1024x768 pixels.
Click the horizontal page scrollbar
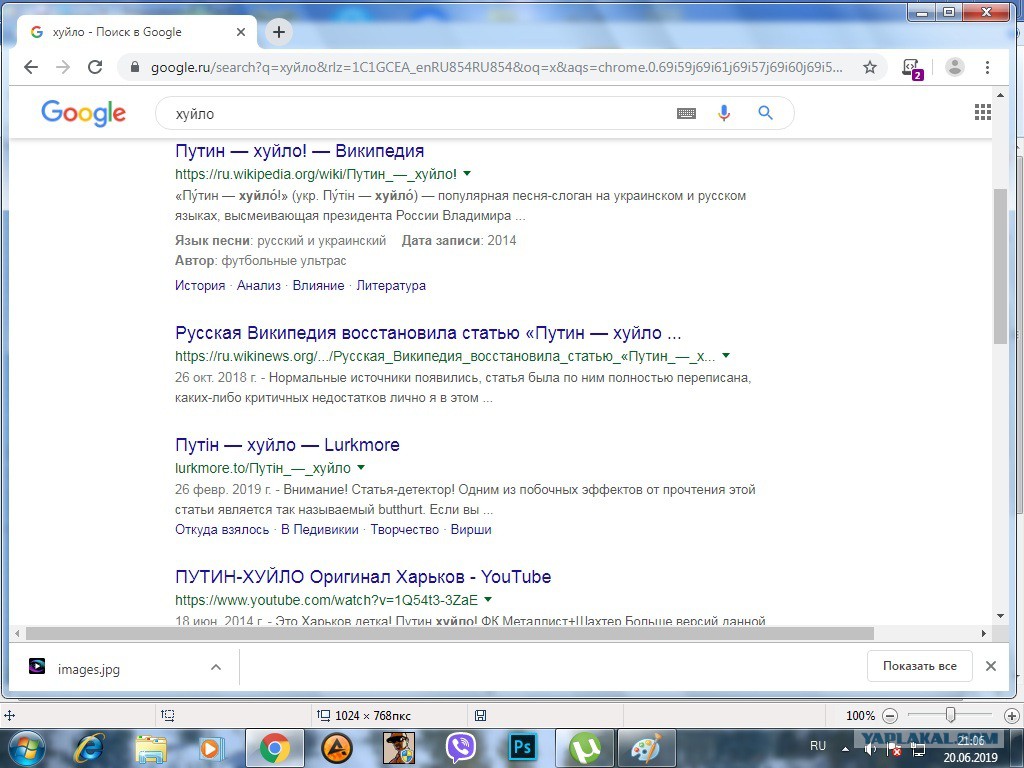[449, 633]
